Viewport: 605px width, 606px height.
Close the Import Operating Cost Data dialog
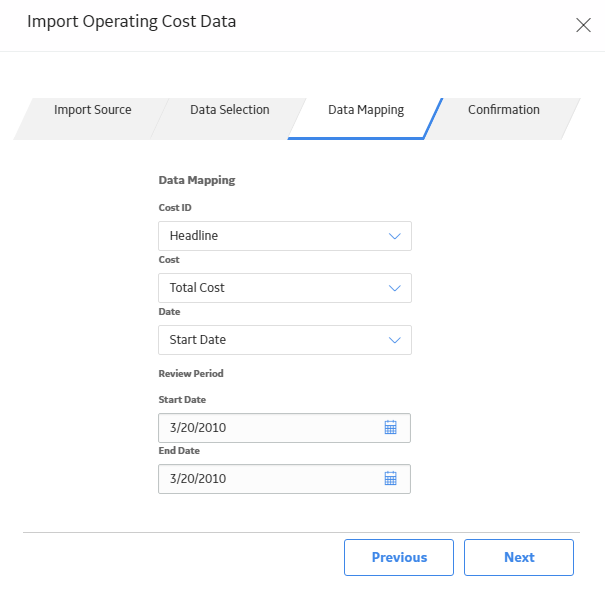583,25
